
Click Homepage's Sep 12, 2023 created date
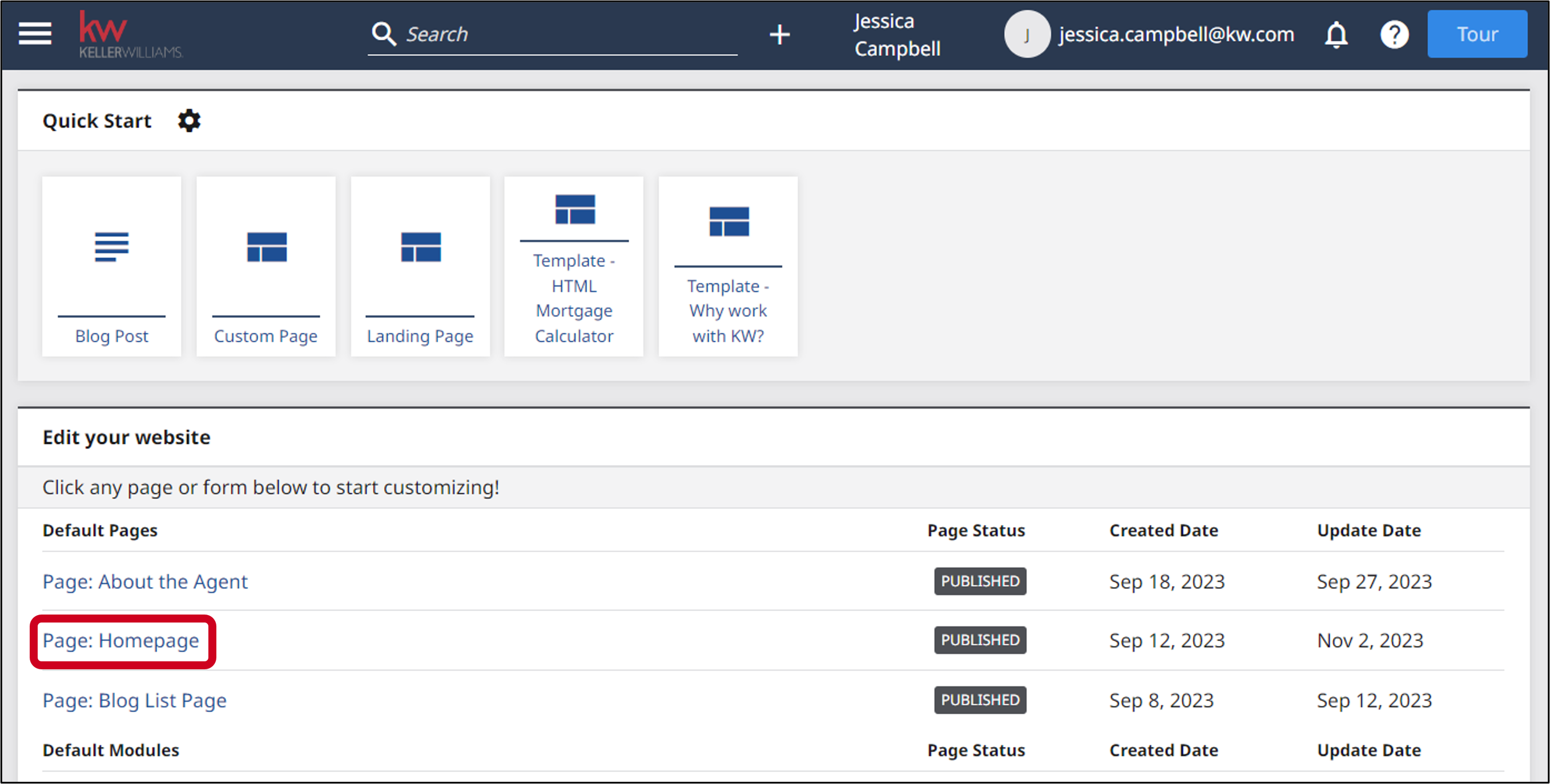[1167, 640]
